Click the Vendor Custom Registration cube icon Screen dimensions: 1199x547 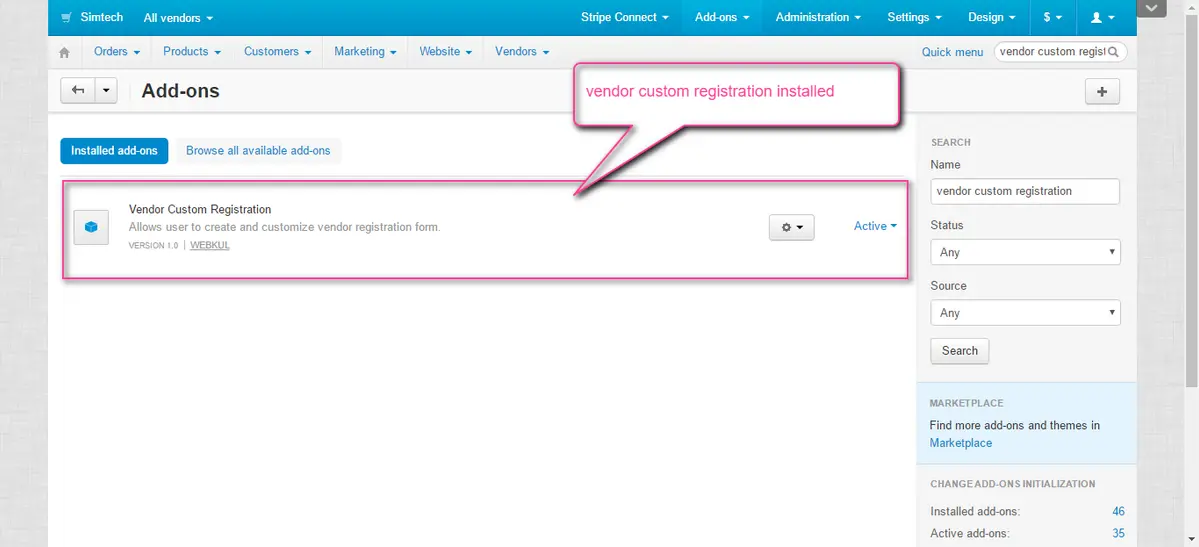coord(91,227)
